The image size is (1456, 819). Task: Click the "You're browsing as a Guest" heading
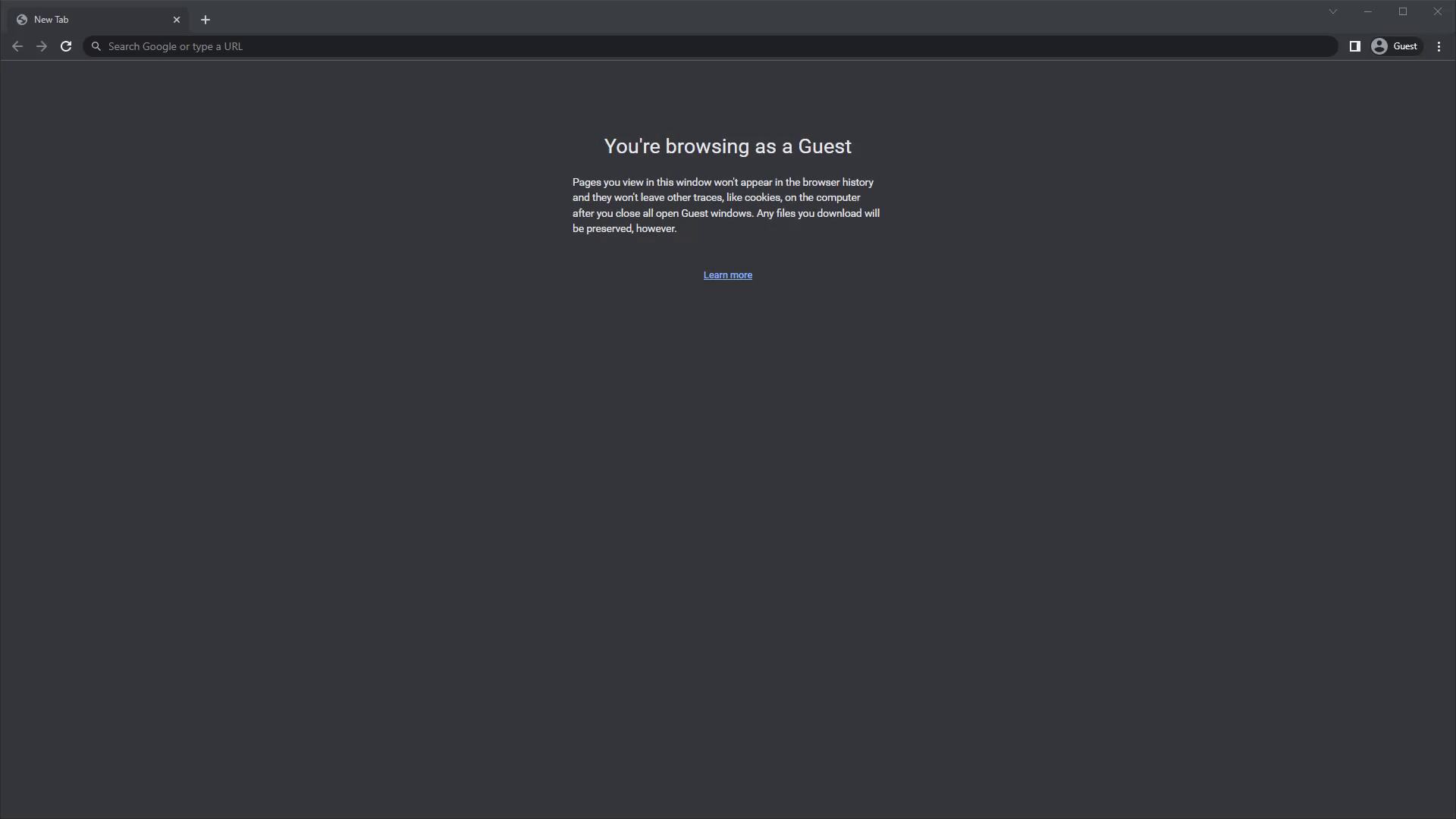[727, 146]
